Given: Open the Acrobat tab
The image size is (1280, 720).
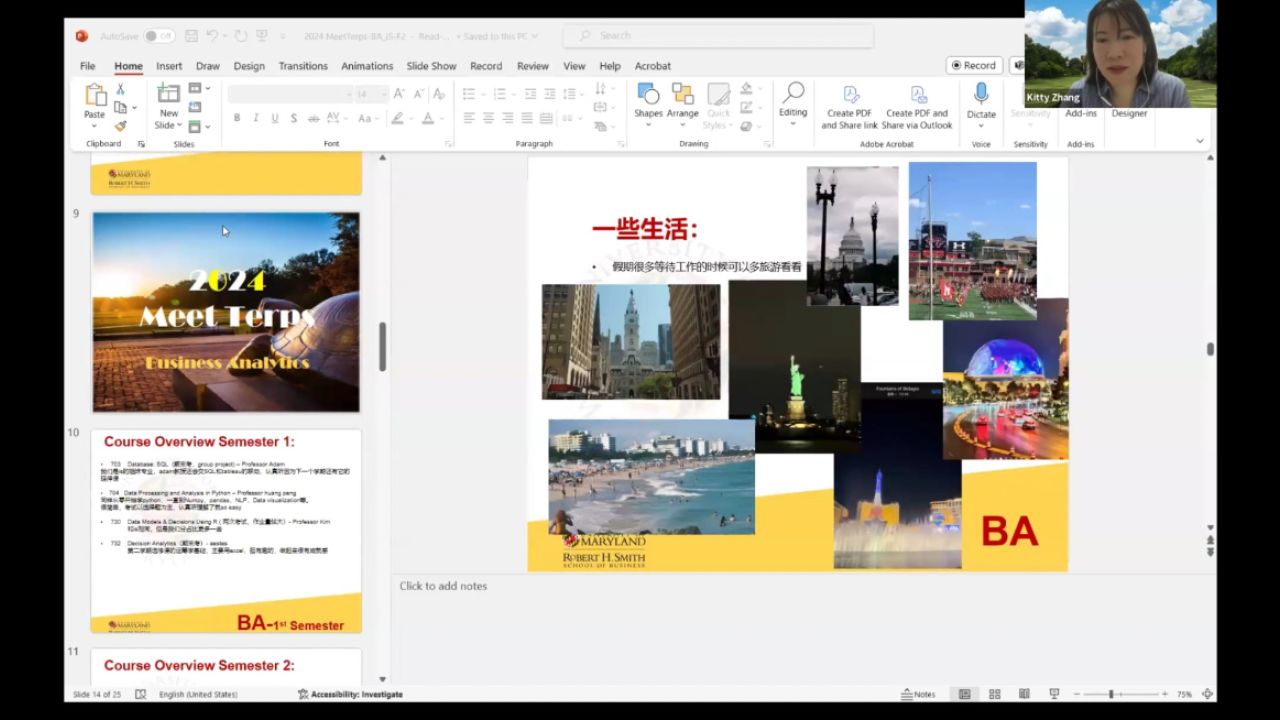Looking at the screenshot, I should (x=653, y=66).
